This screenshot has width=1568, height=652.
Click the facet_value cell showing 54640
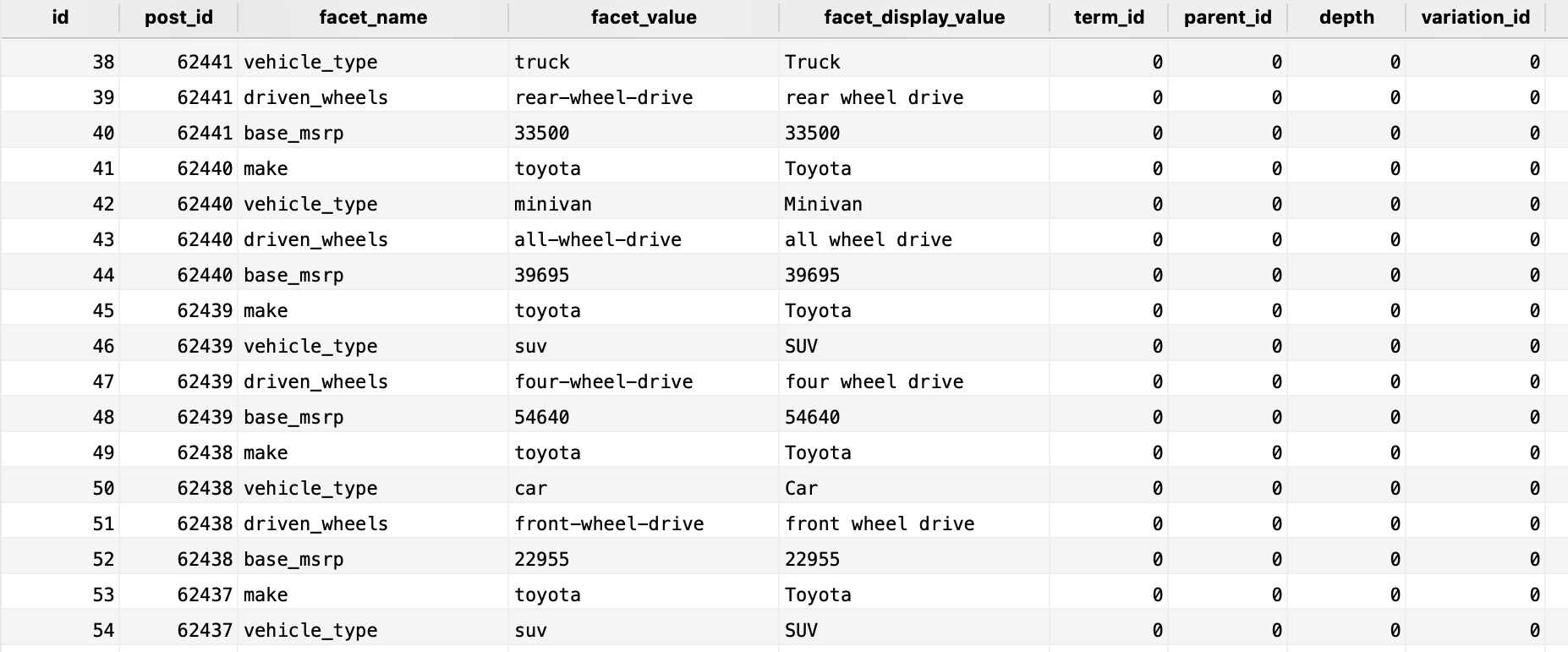coord(542,417)
